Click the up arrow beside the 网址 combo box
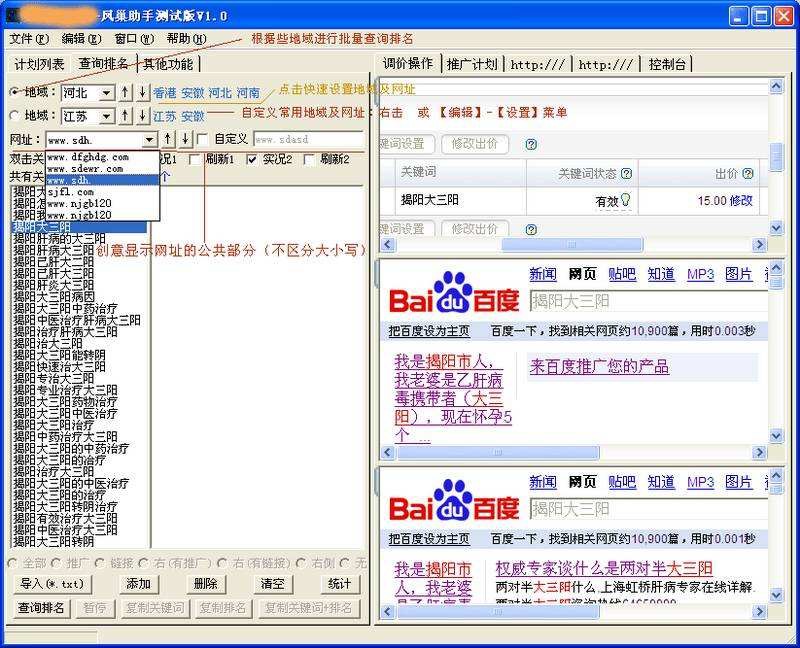 (168, 139)
